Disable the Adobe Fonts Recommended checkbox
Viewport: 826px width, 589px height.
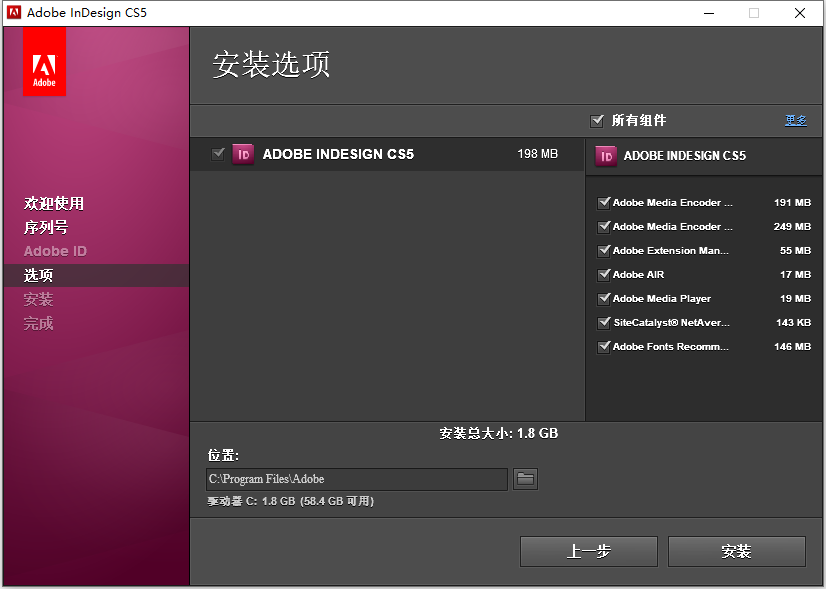point(604,347)
